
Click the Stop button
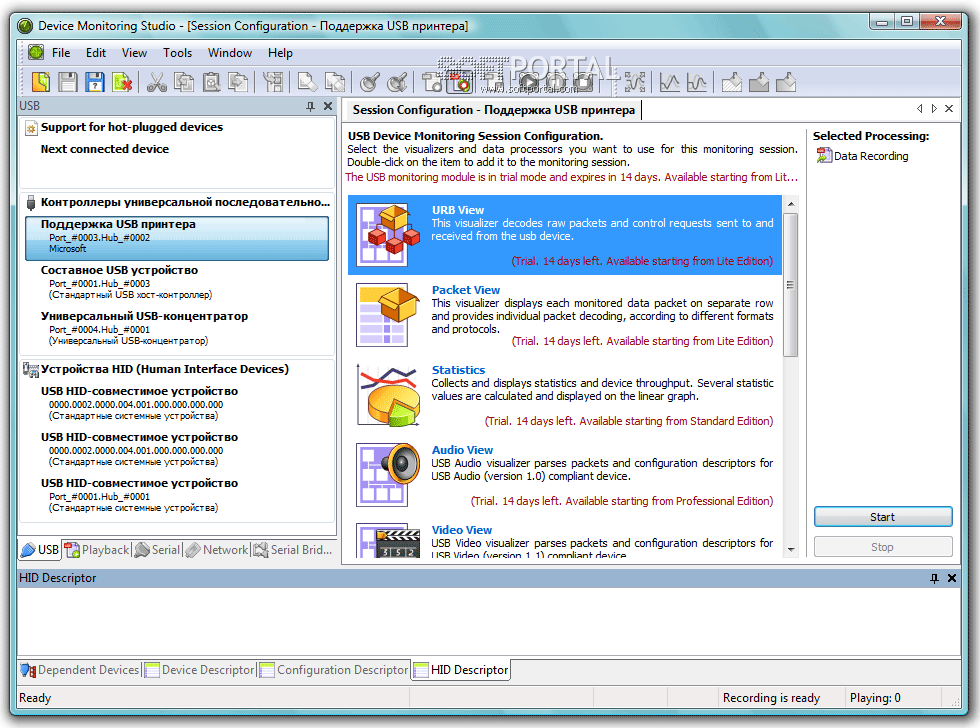882,547
